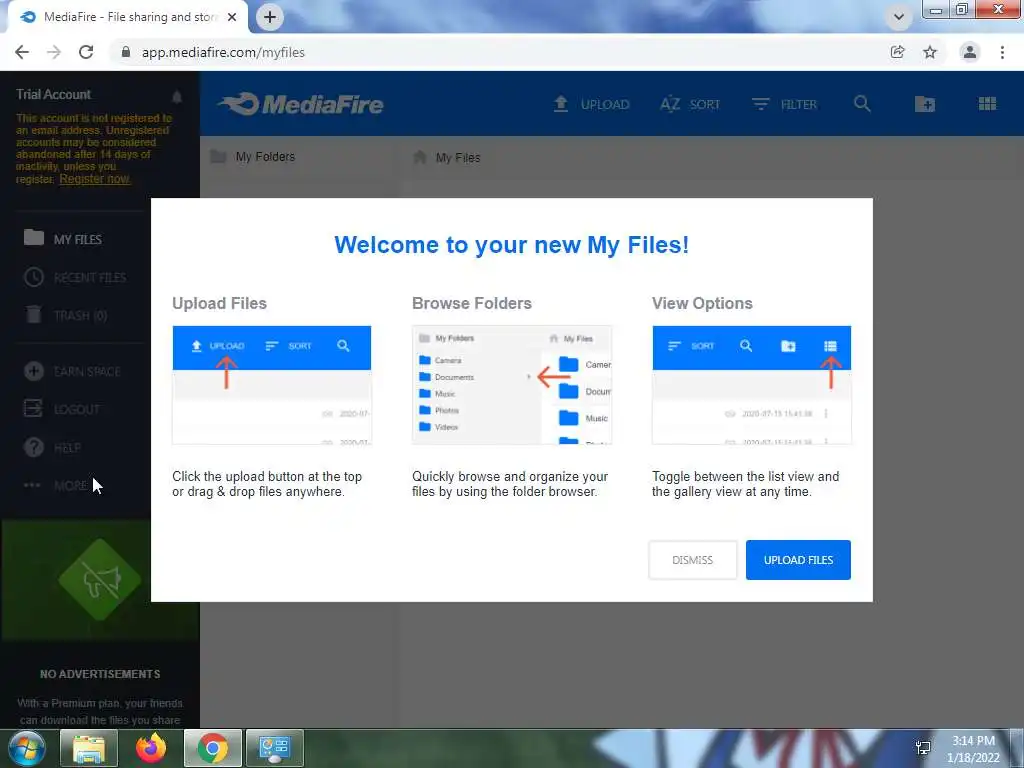Image resolution: width=1024 pixels, height=768 pixels.
Task: Go back in browser
Action: (22, 52)
